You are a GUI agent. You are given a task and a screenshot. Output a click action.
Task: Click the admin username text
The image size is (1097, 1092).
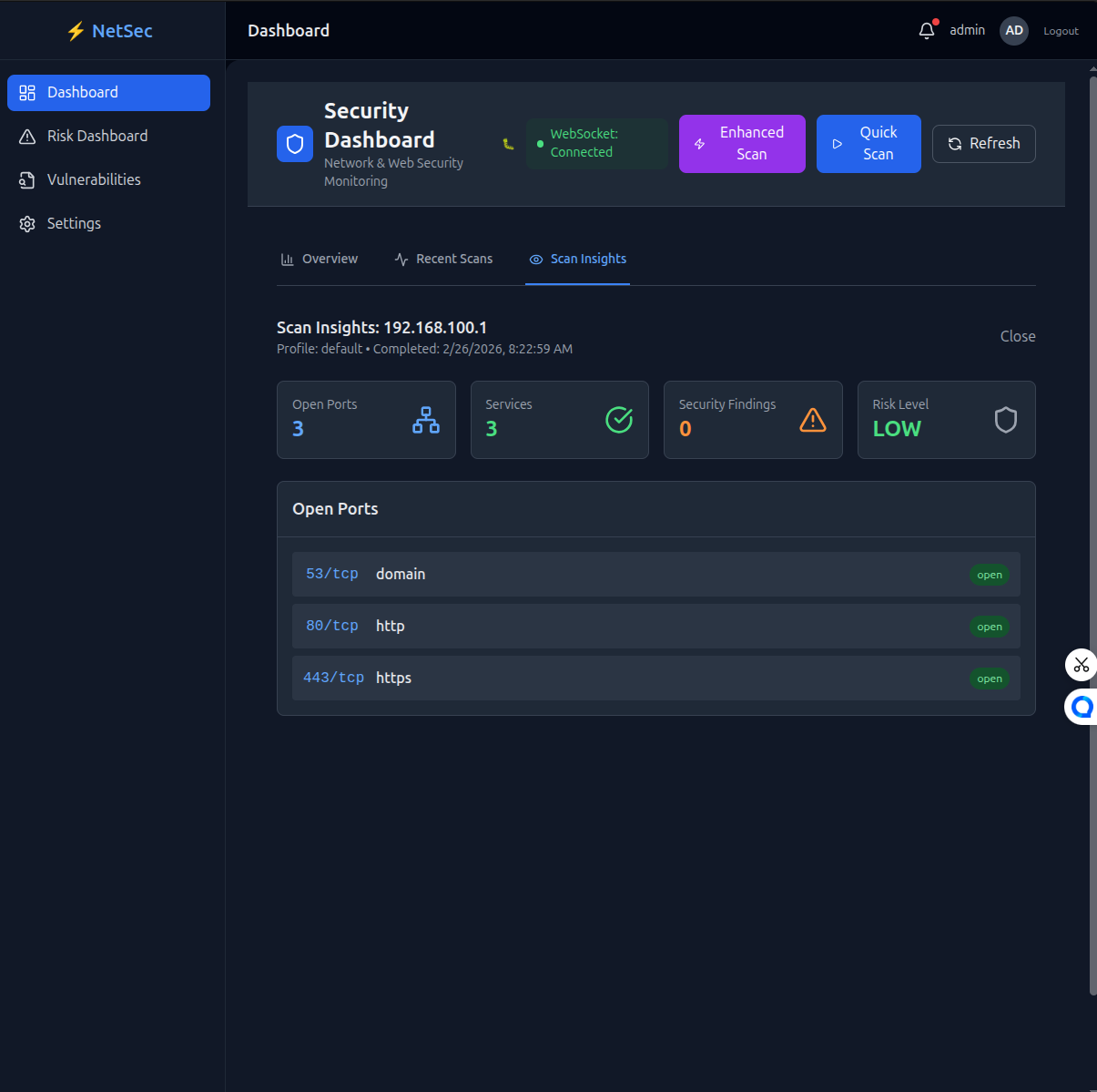(967, 30)
